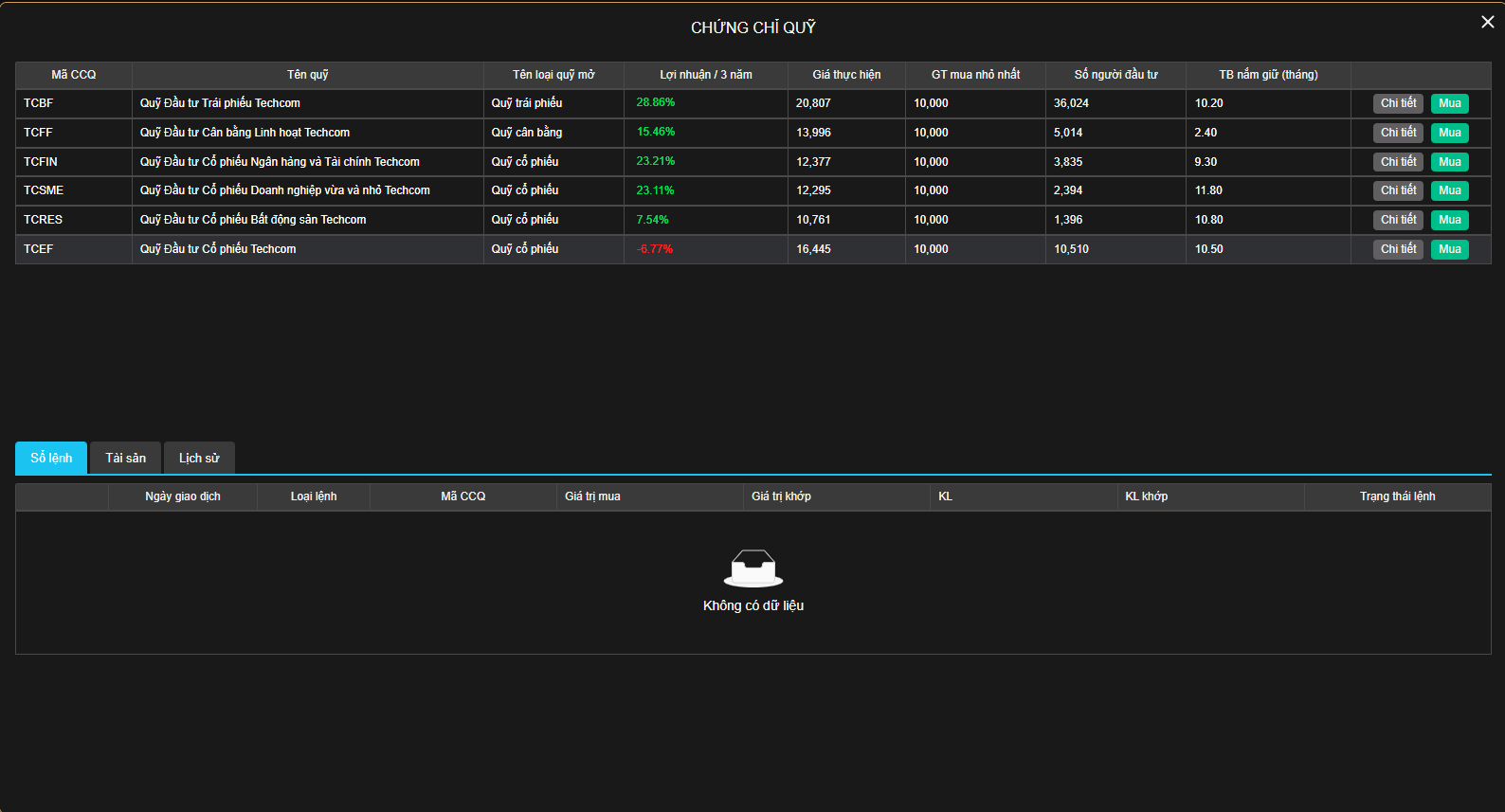Click GT mua nhỏ nhất header
The image size is (1505, 812).
click(975, 75)
